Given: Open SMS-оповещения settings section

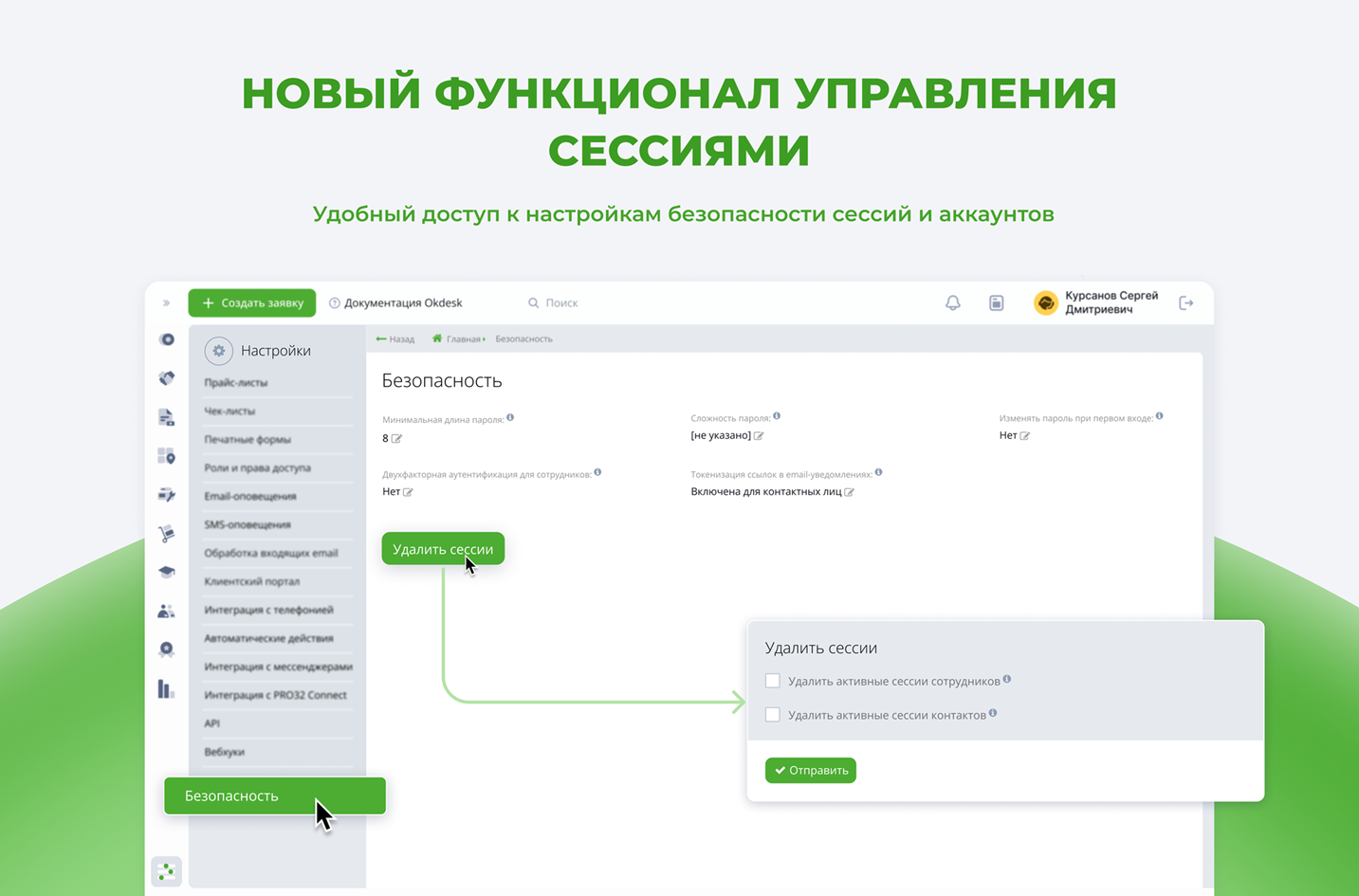Looking at the screenshot, I should point(248,525).
